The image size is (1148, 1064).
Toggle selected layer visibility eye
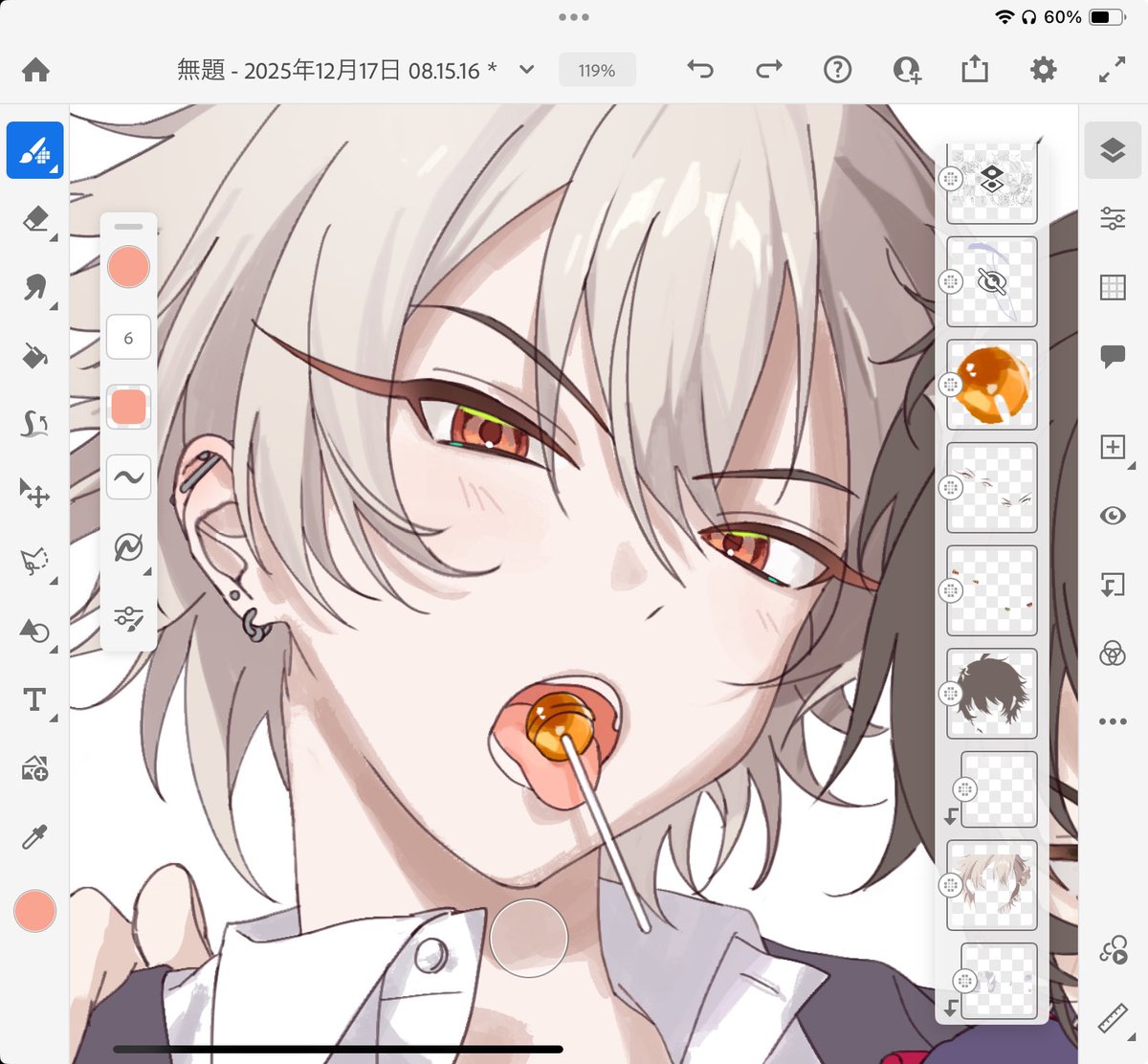tap(1113, 516)
